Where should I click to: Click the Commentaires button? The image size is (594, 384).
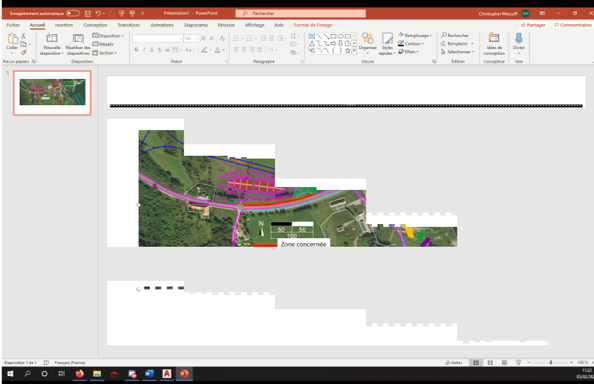[x=573, y=25]
